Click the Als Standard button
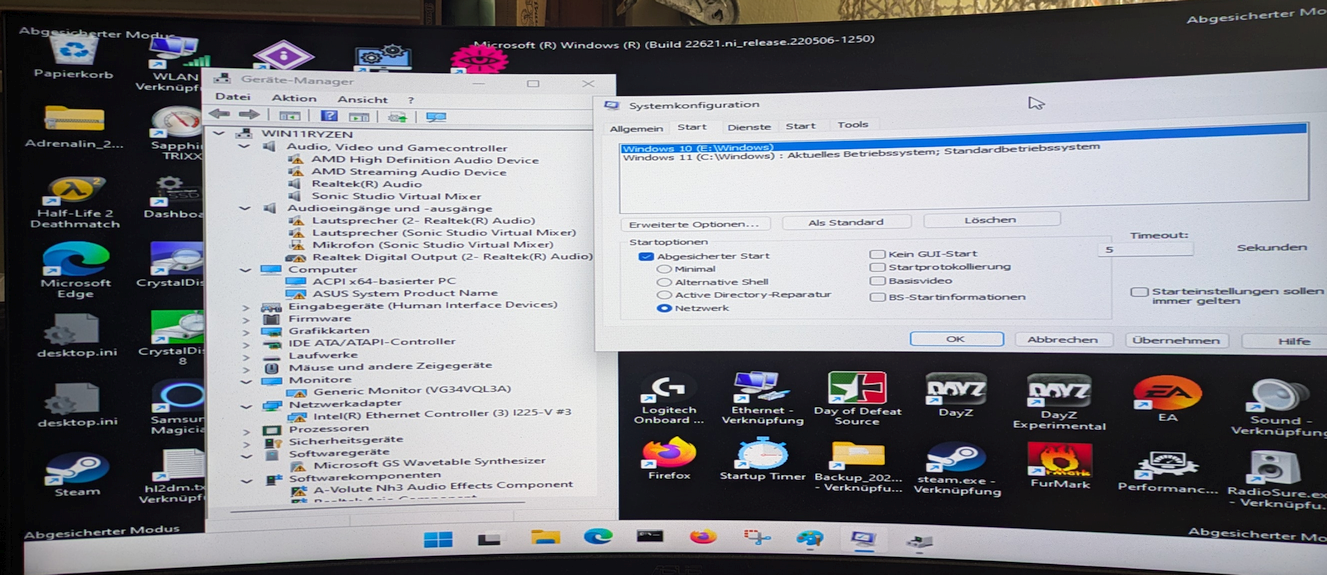Screen dimensions: 1327x575 point(846,222)
